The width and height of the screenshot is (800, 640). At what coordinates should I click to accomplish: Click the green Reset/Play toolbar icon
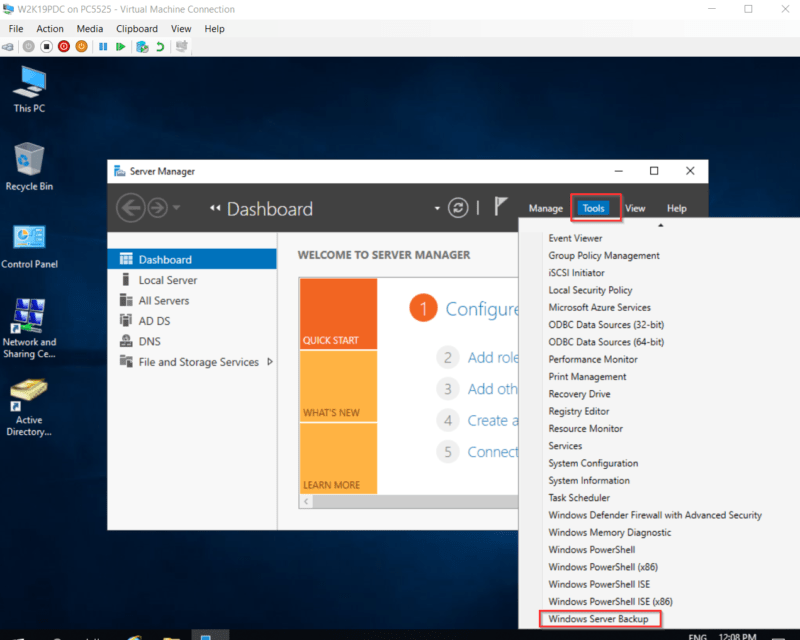tap(120, 46)
